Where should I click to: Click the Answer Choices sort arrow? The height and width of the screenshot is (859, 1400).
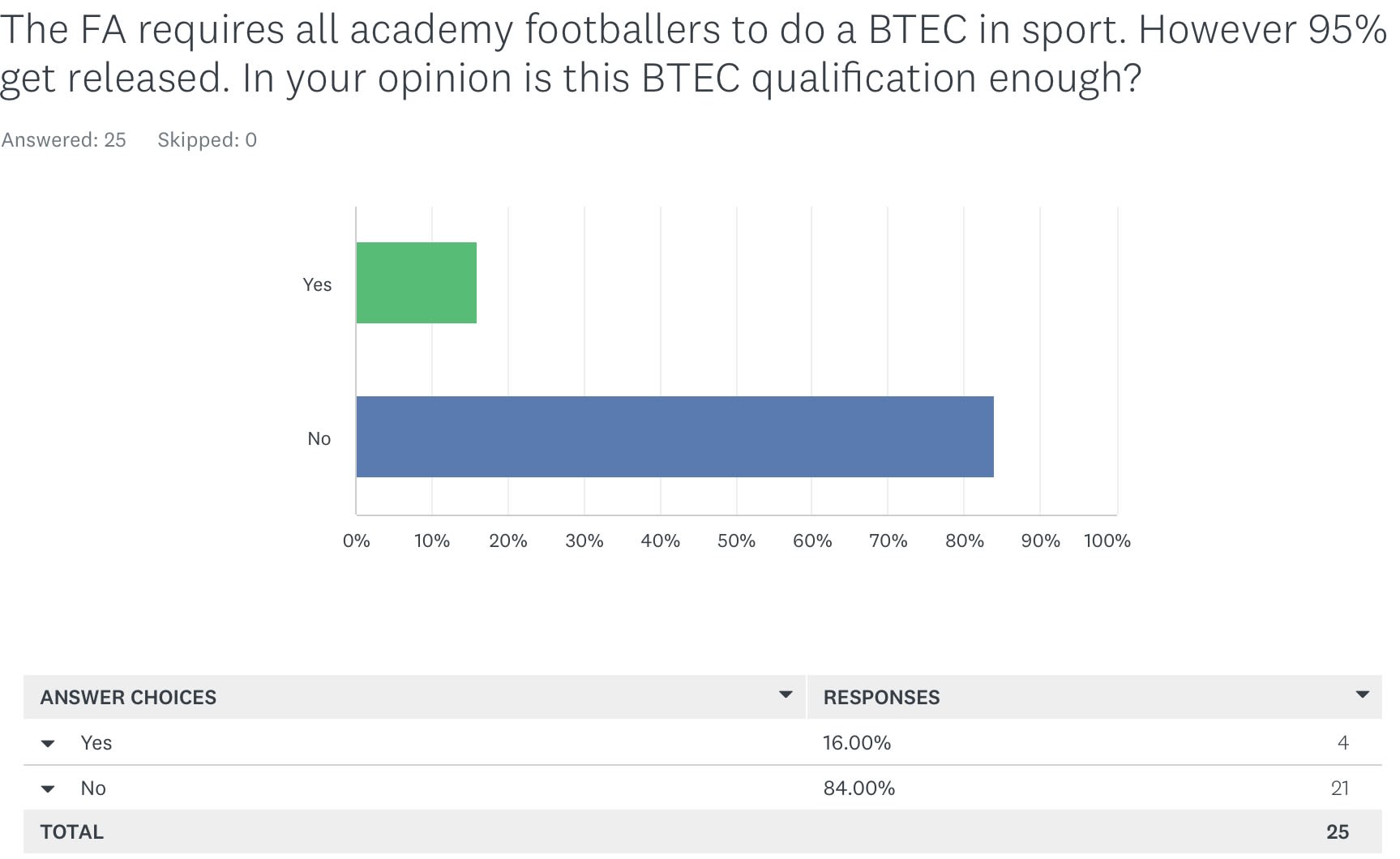(x=785, y=694)
